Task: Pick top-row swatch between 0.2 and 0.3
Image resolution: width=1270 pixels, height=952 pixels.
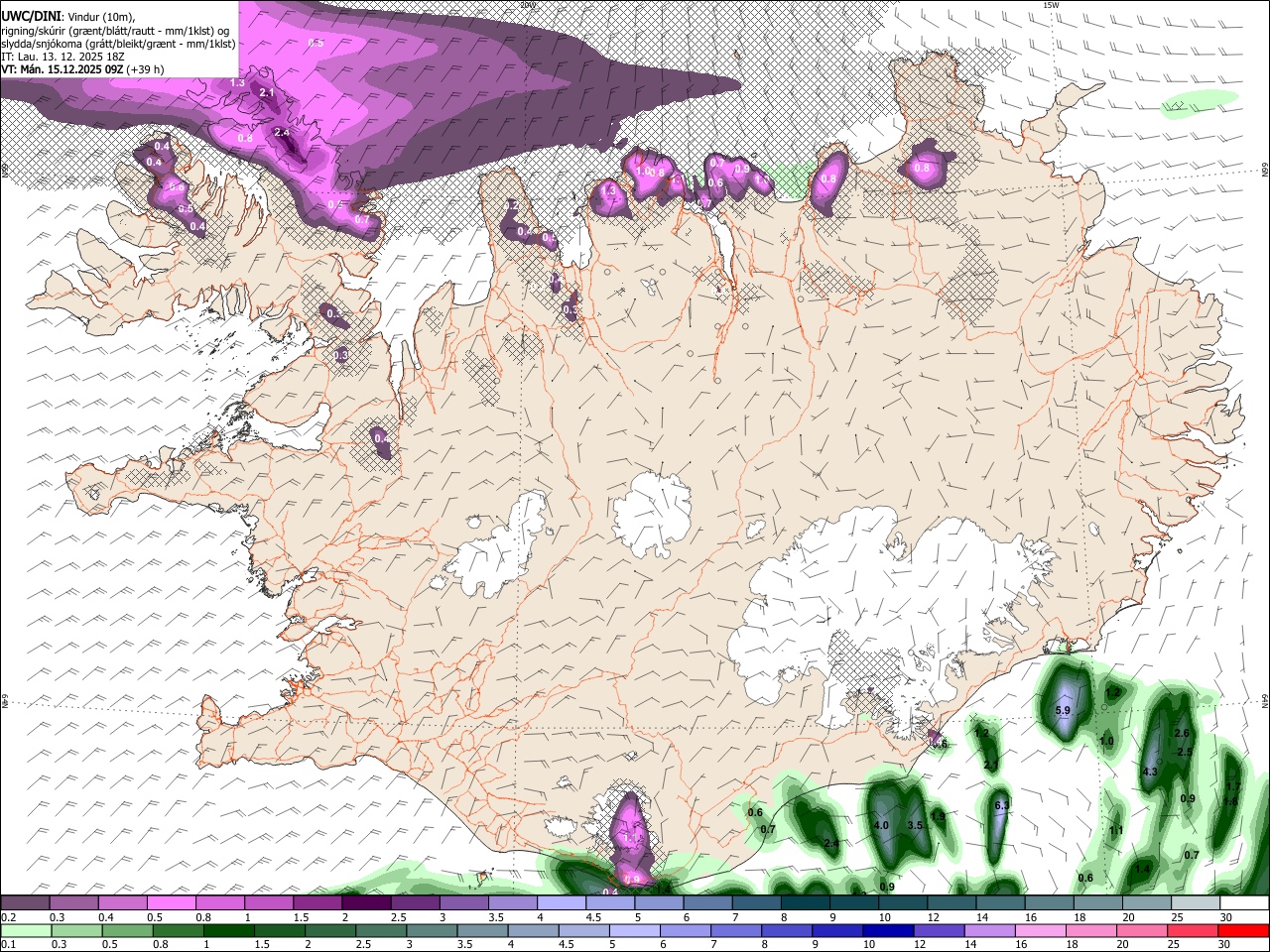Action: pyautogui.click(x=25, y=903)
